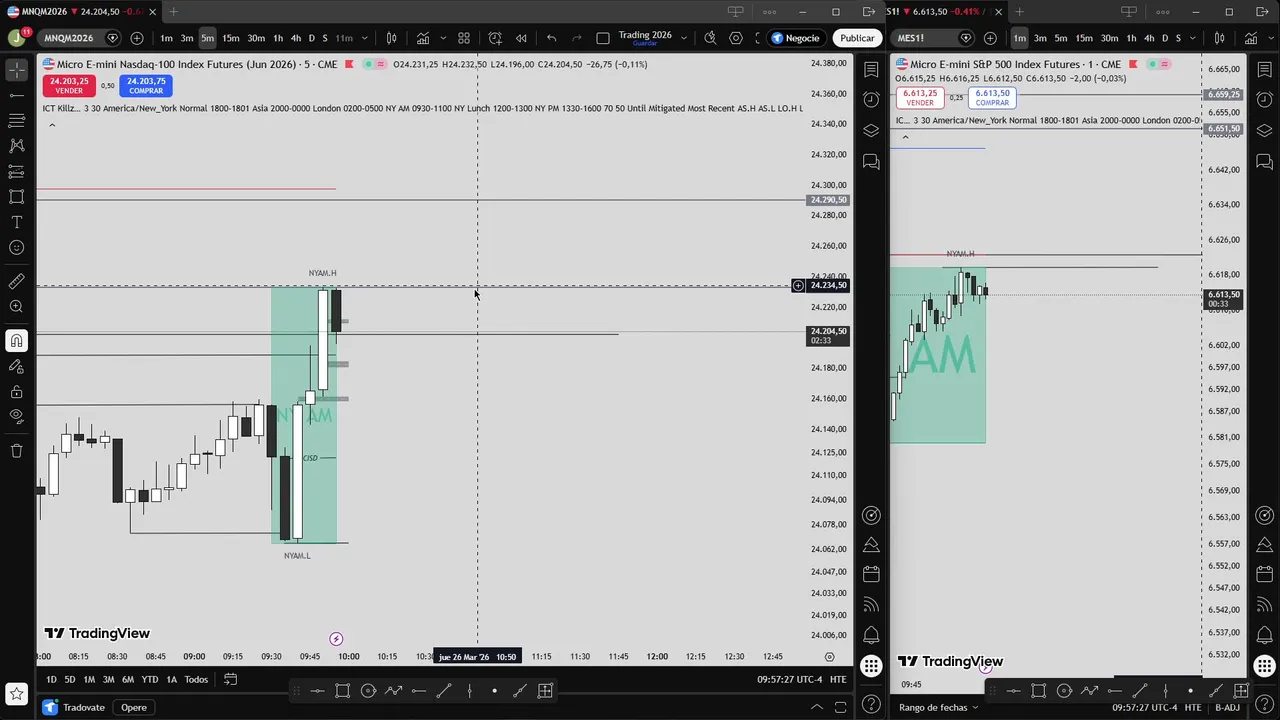
Task: Collapse indicator legend on Nasdaq chart
Action: coord(52,125)
